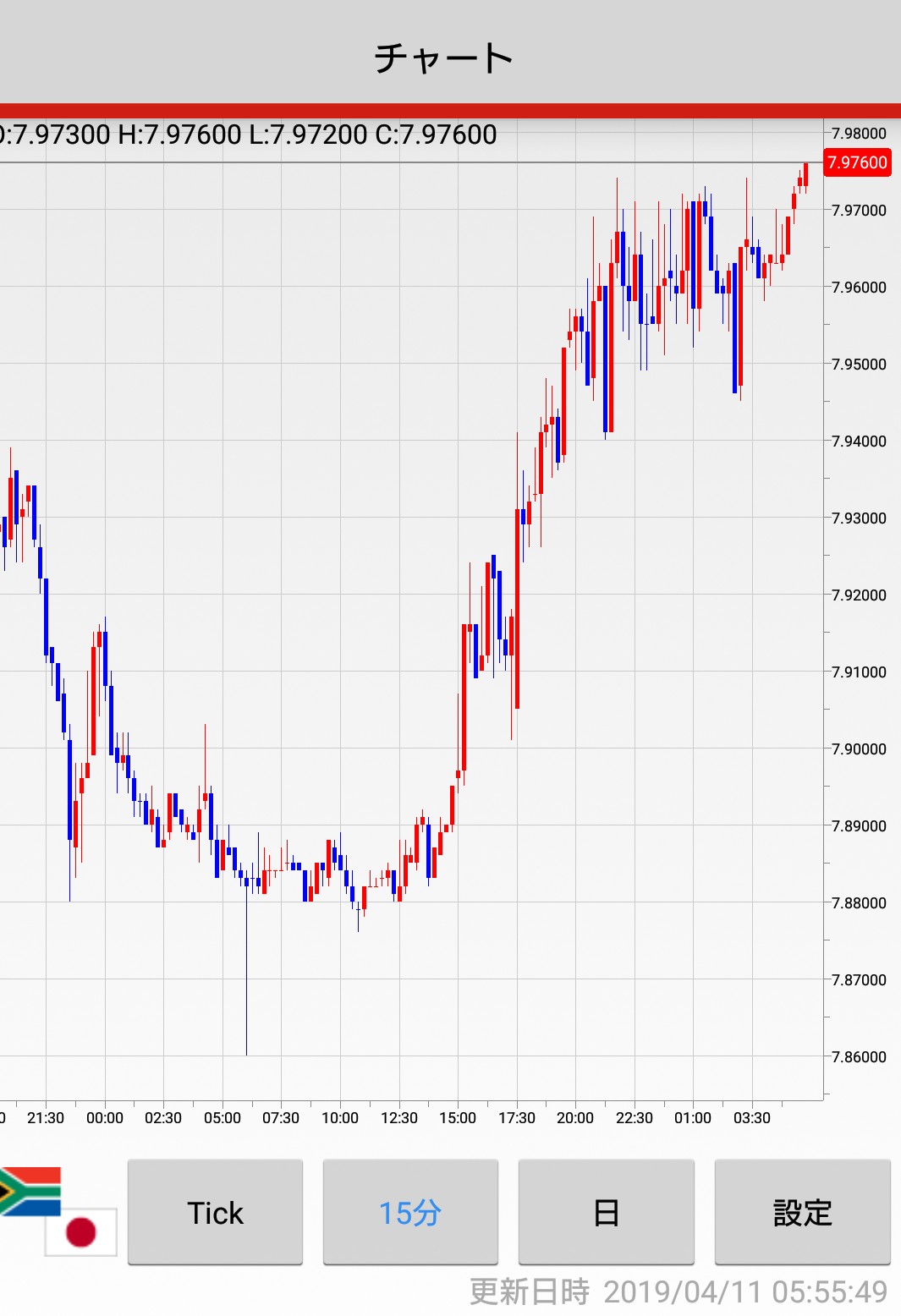Viewport: 901px width, 1316px height.
Task: Tap the チャート title in the header
Action: 444,58
